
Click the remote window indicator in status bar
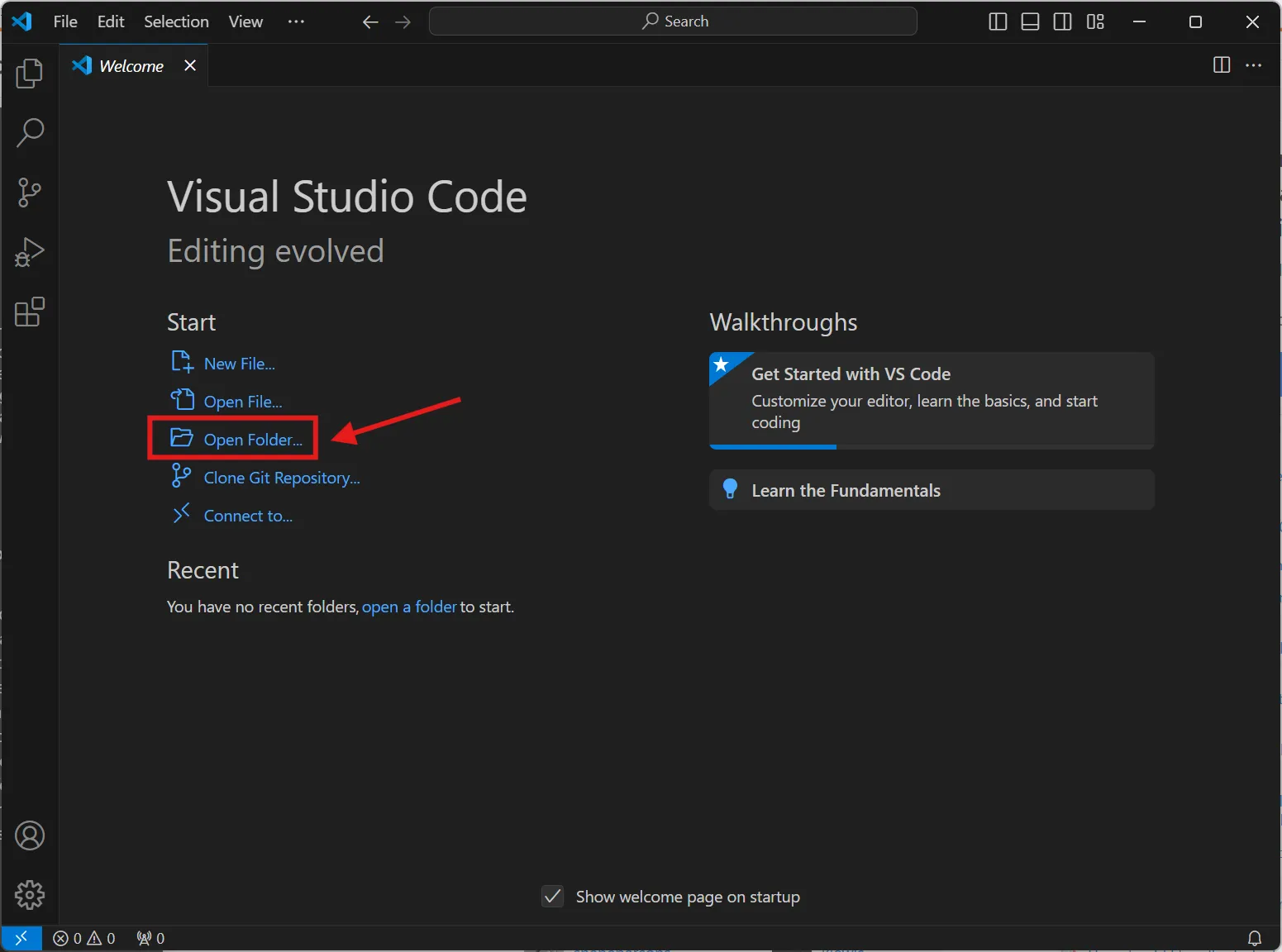pos(21,938)
